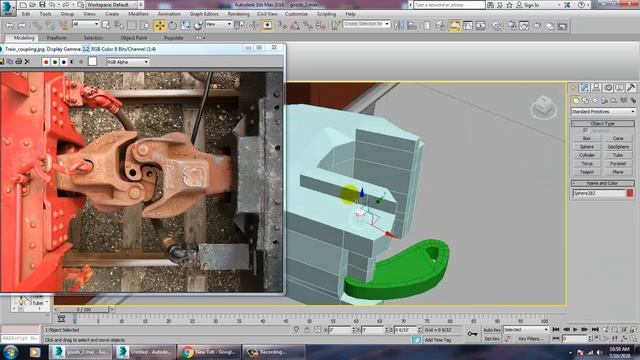640x360 pixels.
Task: Open the Render Setup icon
Action: [x=511, y=26]
